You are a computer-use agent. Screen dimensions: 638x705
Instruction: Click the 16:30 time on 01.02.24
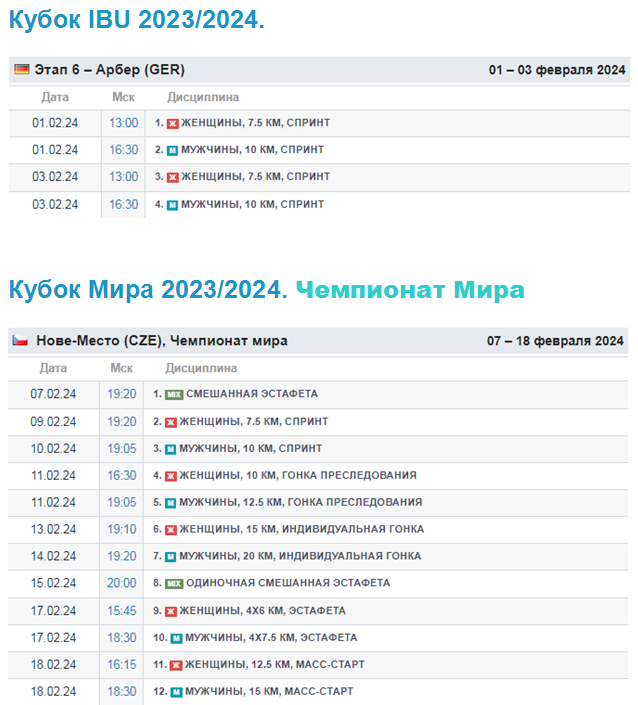[124, 150]
